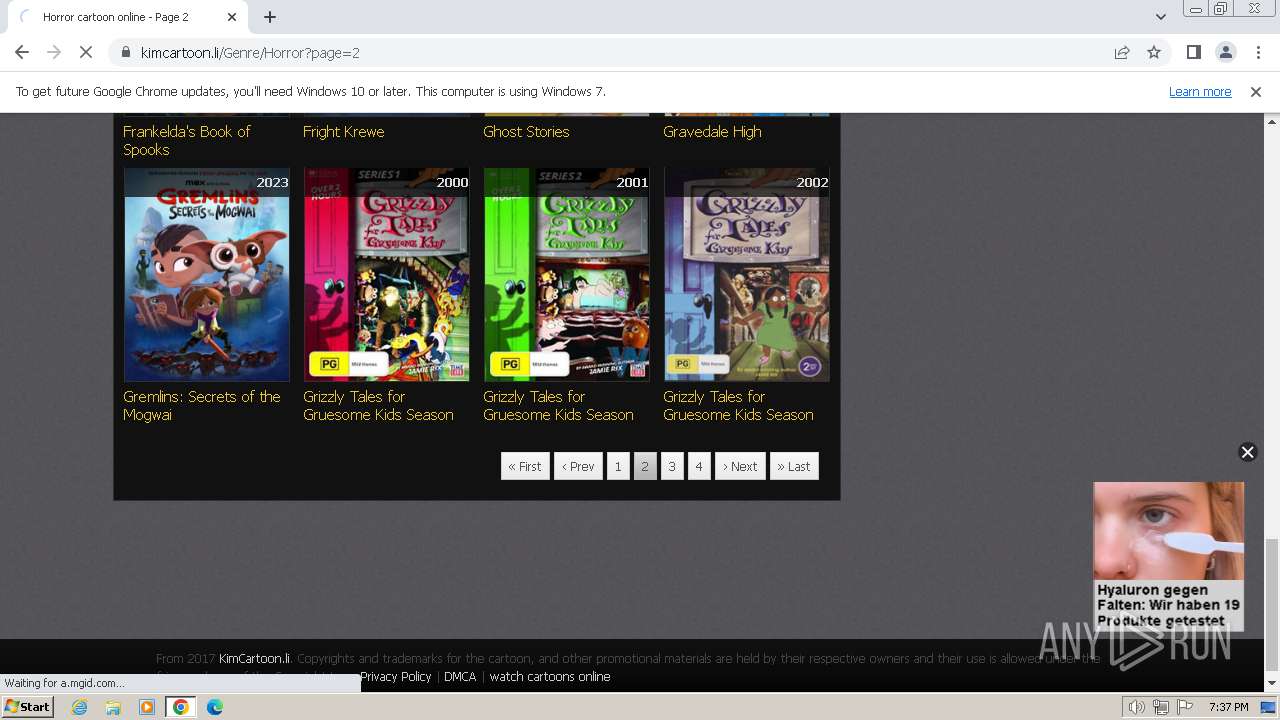
Task: Expand the tab search dropdown
Action: [x=1160, y=17]
